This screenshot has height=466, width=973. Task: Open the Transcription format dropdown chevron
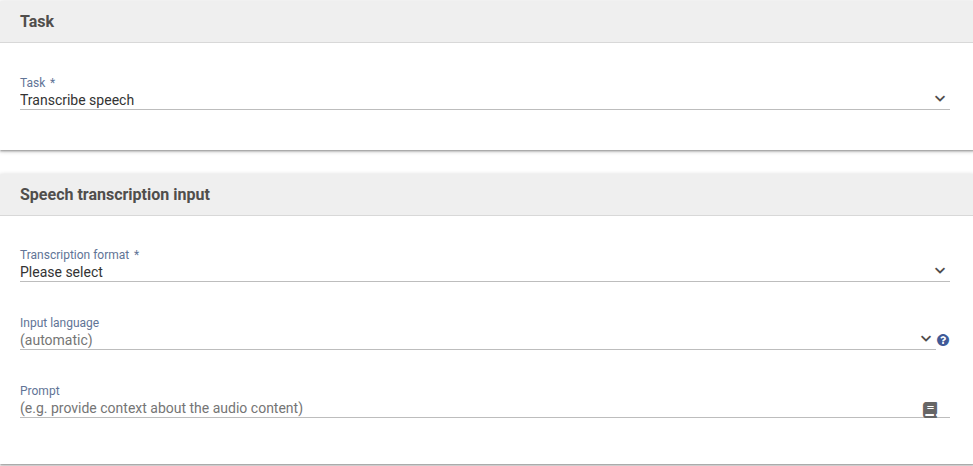(x=940, y=271)
